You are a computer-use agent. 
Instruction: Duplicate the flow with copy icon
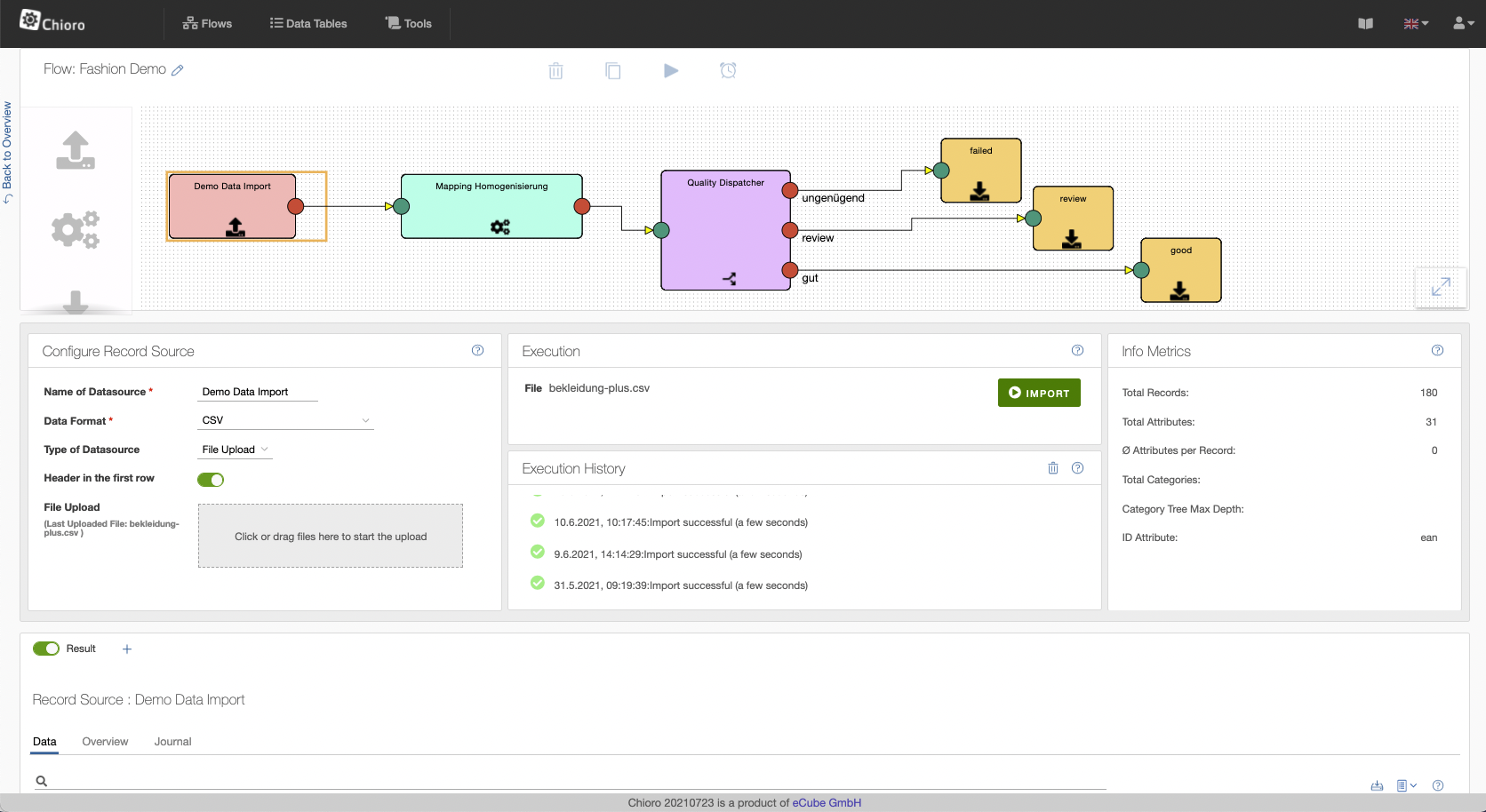(613, 70)
